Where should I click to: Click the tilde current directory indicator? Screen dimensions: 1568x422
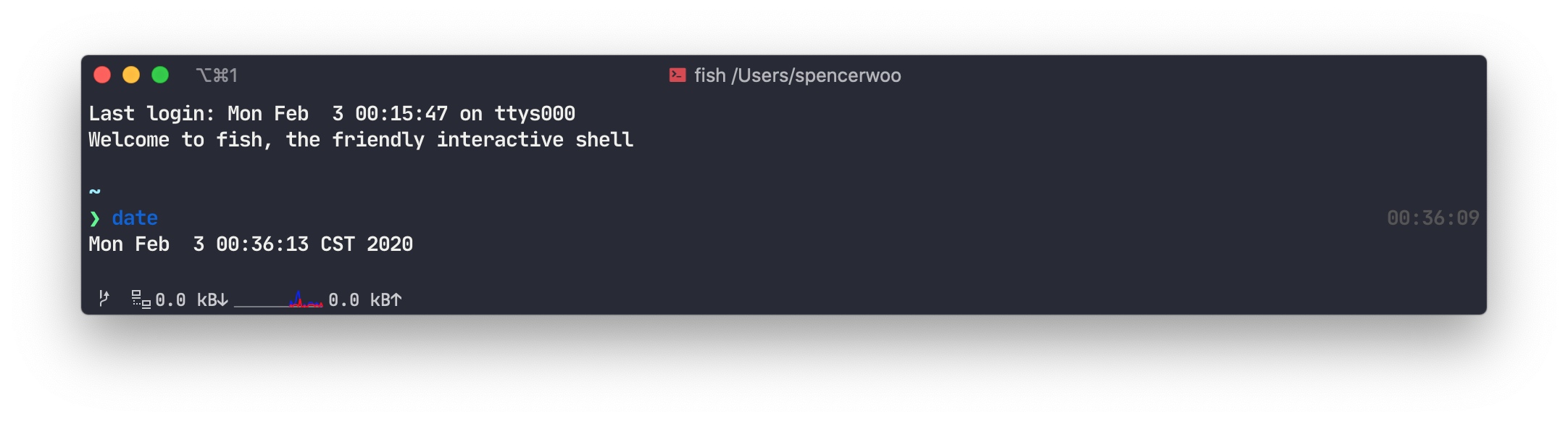(95, 191)
